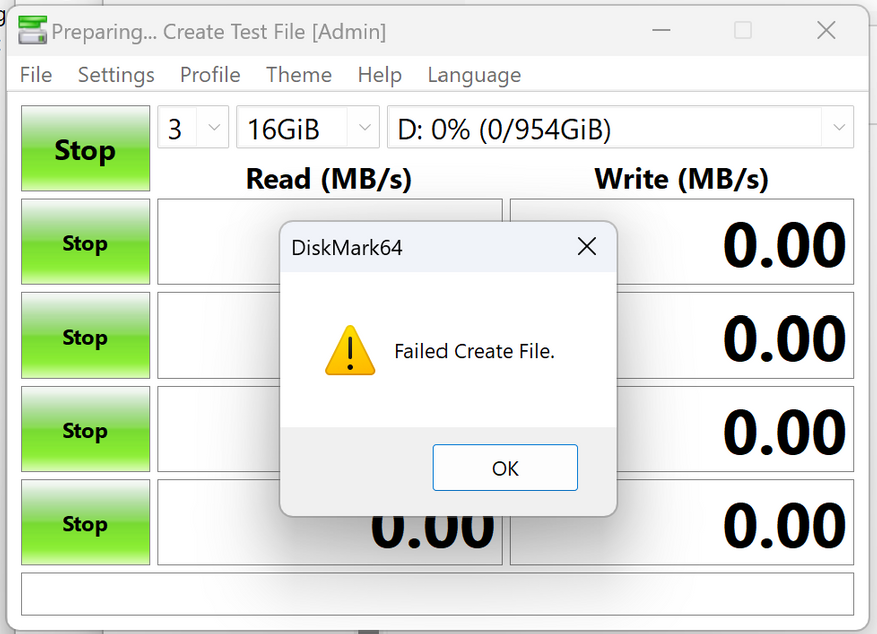
Task: Open the Help menu
Action: 379,75
